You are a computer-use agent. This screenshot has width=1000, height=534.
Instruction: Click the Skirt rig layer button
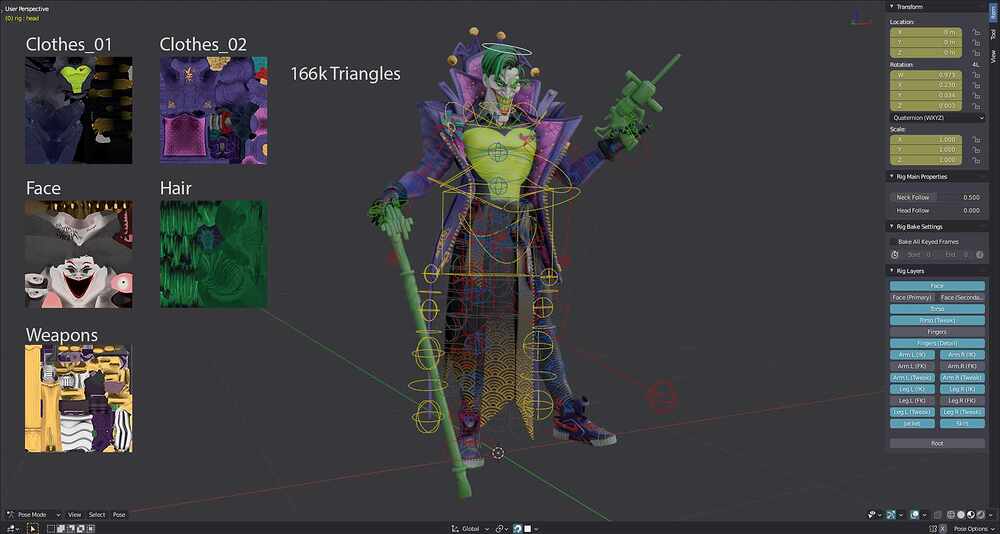pyautogui.click(x=962, y=424)
